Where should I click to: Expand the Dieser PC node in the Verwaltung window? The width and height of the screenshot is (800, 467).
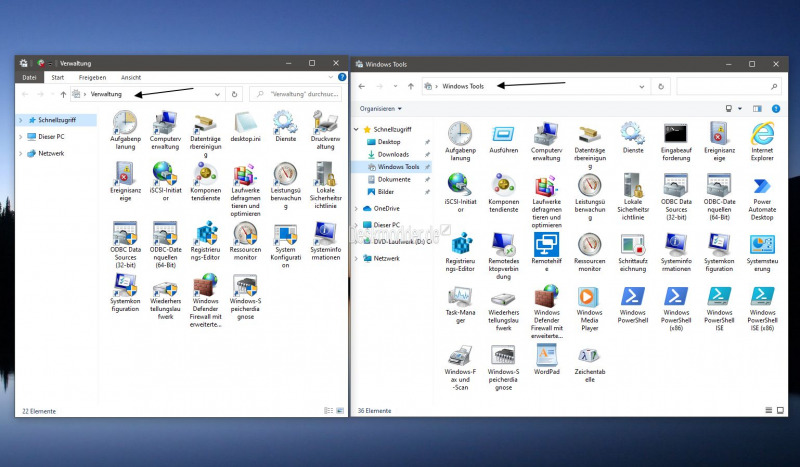[x=20, y=137]
